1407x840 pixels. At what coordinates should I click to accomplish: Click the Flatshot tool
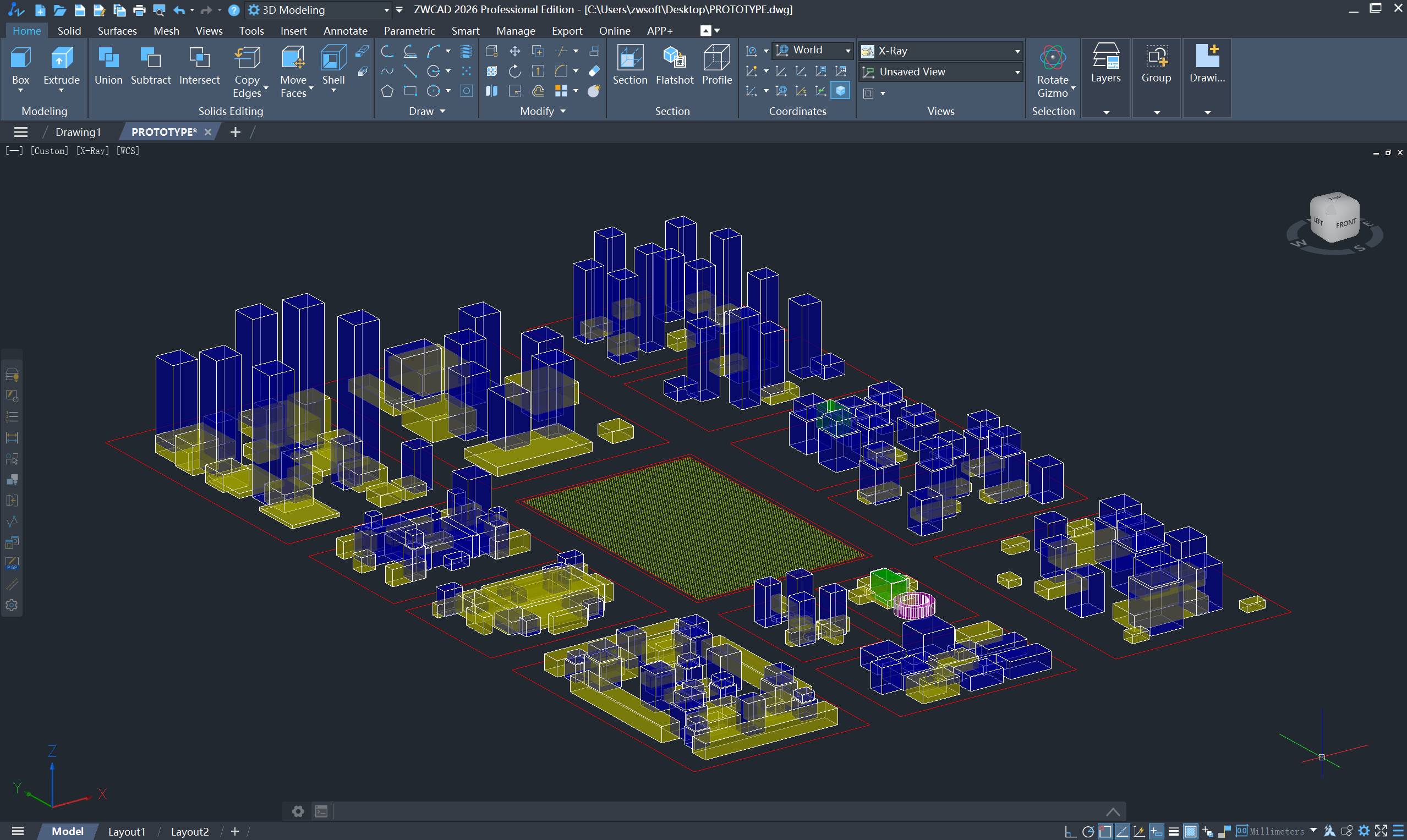[675, 66]
